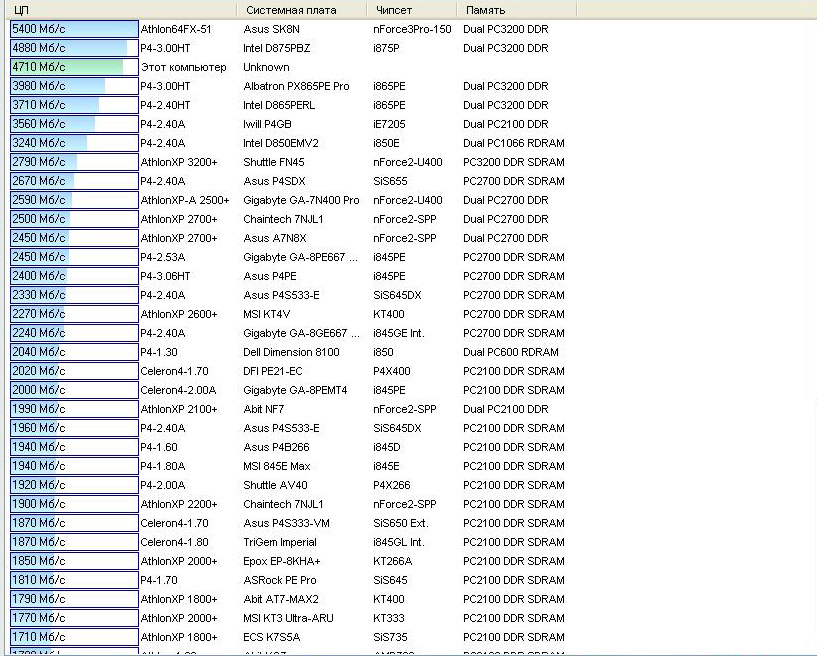Select the P4-2.40HT CPU row
817x656 pixels.
pos(165,105)
